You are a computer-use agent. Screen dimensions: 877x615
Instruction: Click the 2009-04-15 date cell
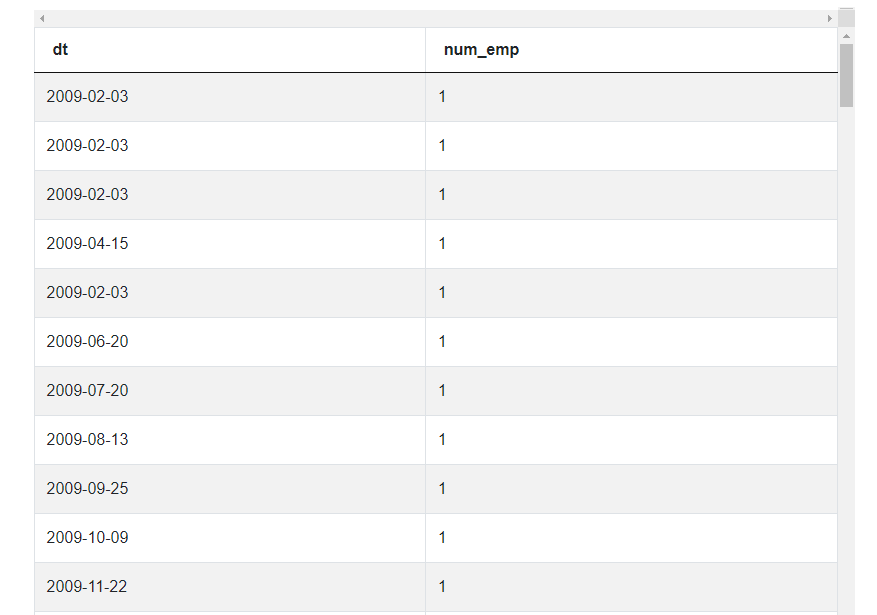coord(87,244)
